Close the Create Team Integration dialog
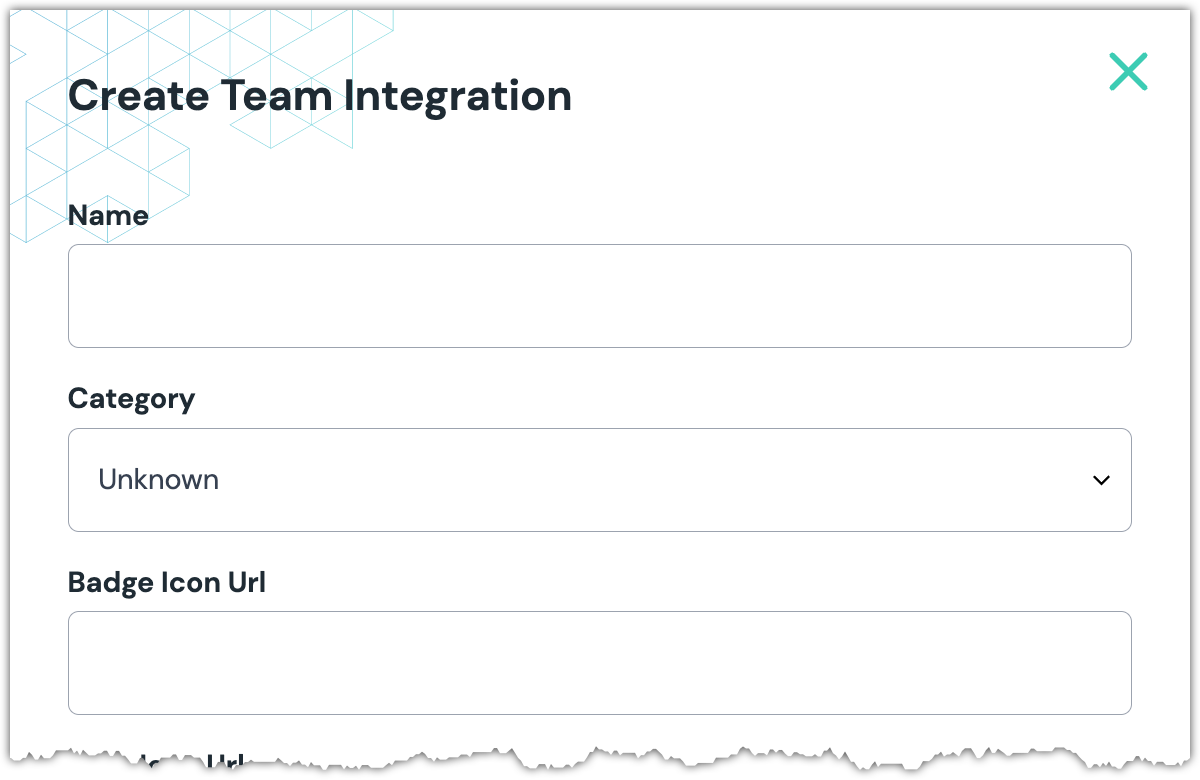1200x780 pixels. (1128, 72)
